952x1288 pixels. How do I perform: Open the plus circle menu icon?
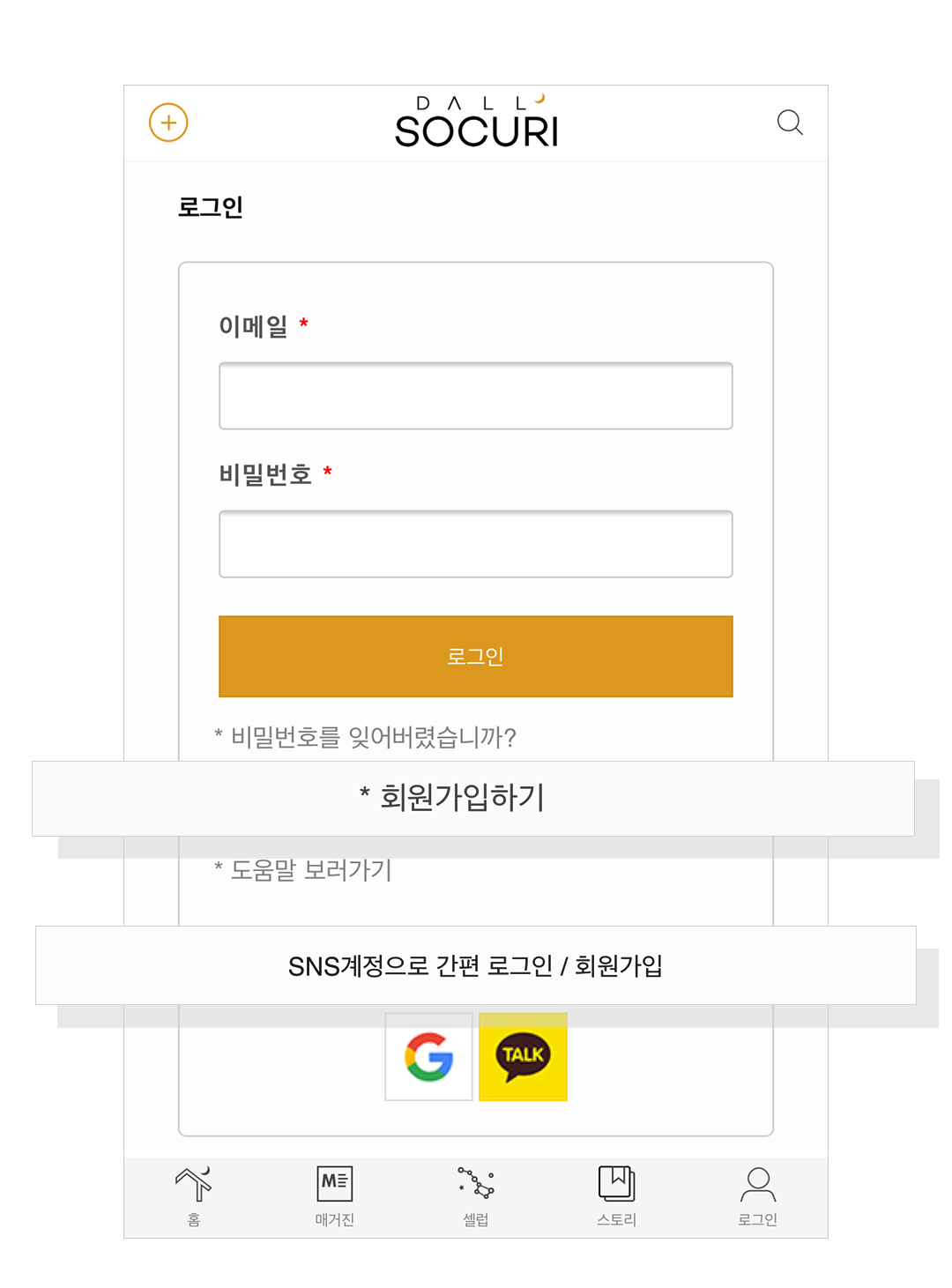click(168, 123)
